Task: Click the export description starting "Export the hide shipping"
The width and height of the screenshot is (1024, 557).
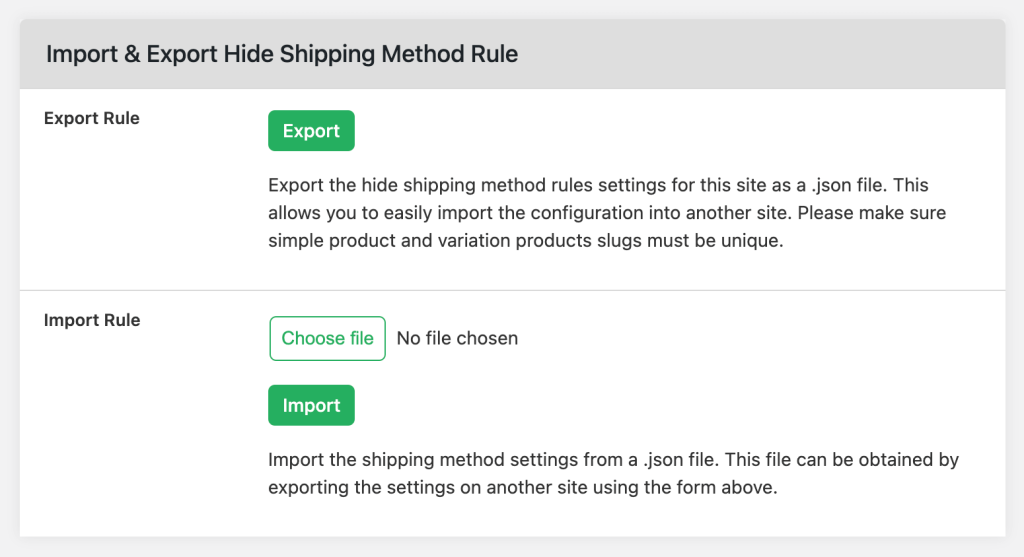Action: (x=607, y=213)
